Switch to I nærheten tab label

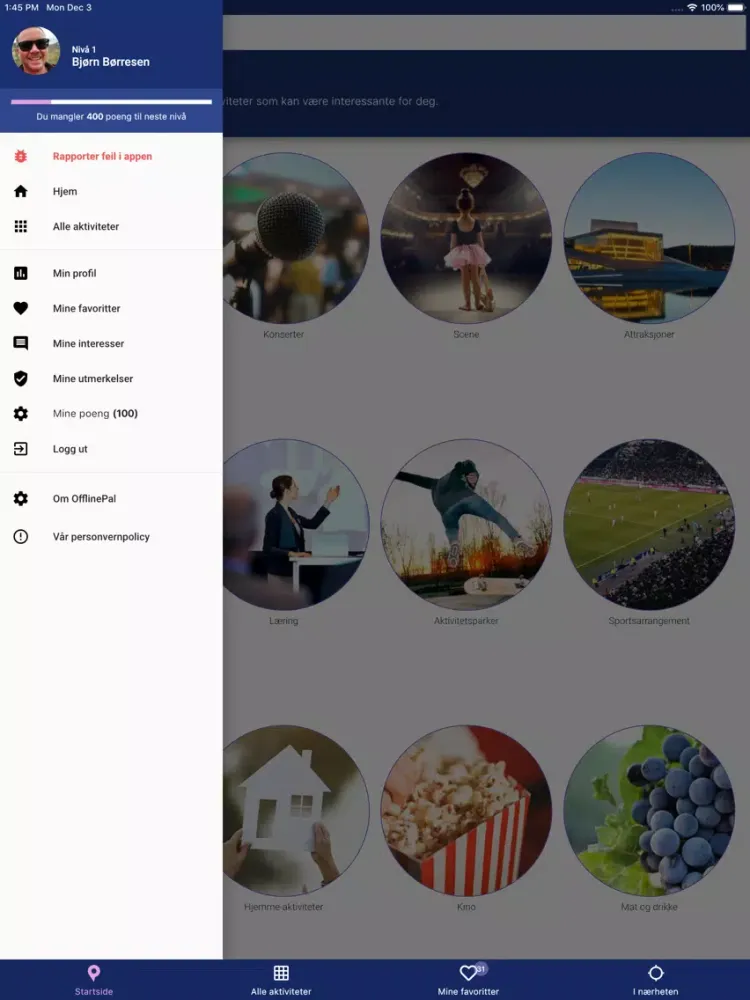(x=656, y=992)
